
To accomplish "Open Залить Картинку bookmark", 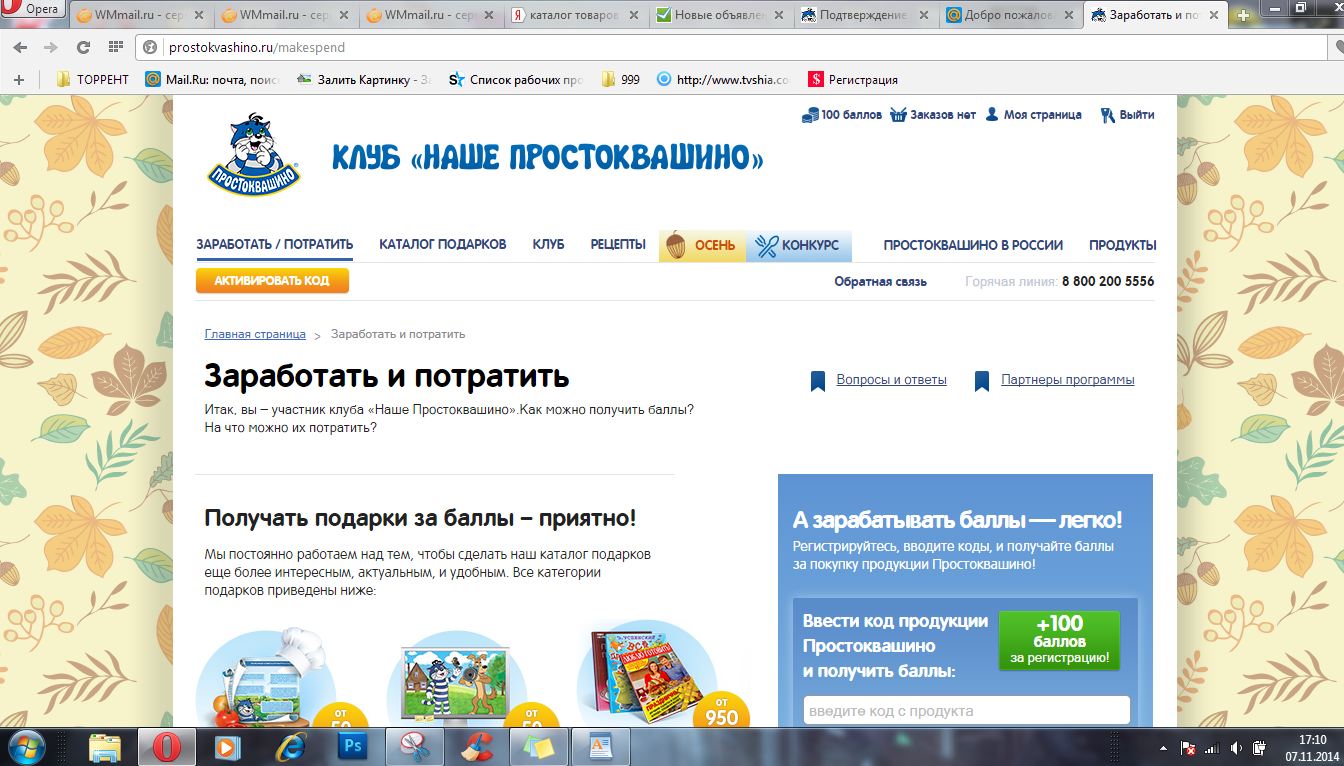I will (363, 79).
